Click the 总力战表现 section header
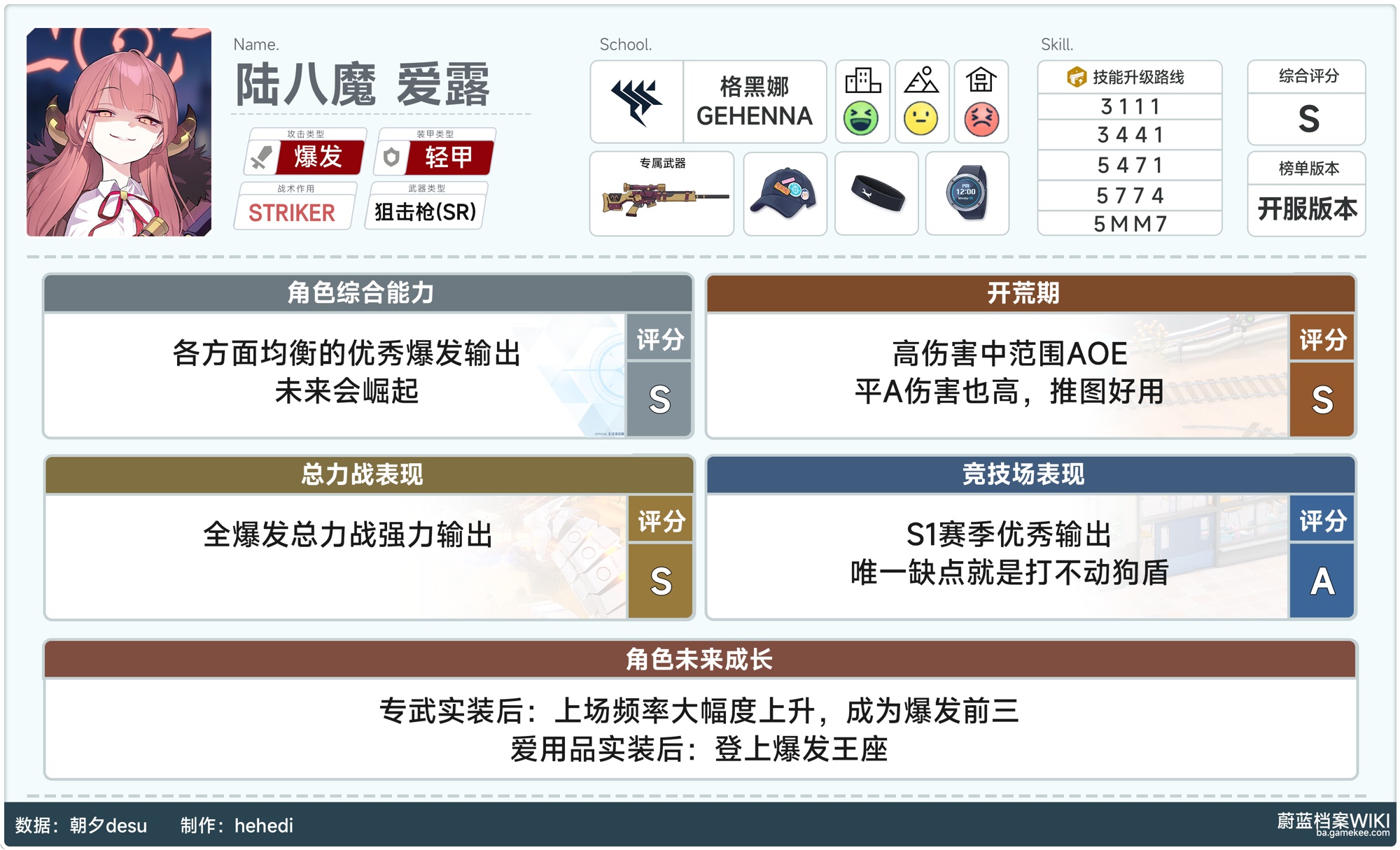This screenshot has width=1400, height=850. click(x=362, y=474)
